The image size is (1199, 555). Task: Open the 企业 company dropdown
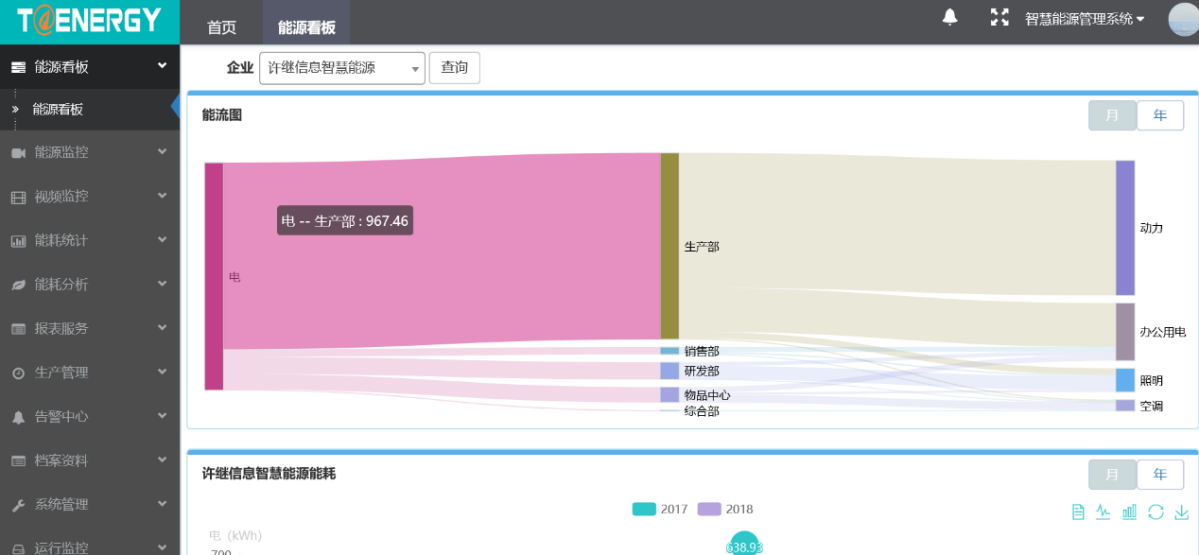(x=341, y=68)
